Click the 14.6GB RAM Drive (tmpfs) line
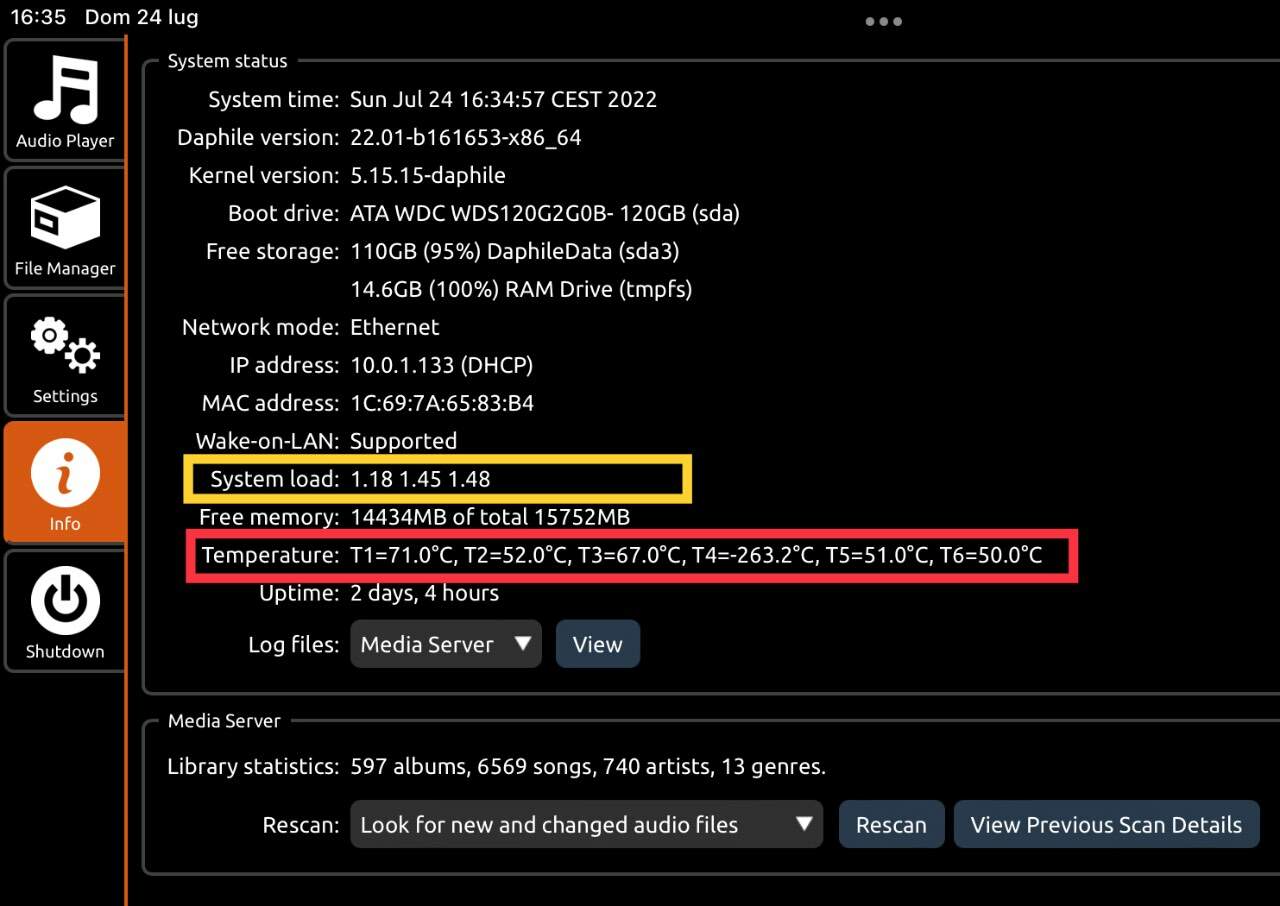Screen dimensions: 1280x906 (521, 290)
